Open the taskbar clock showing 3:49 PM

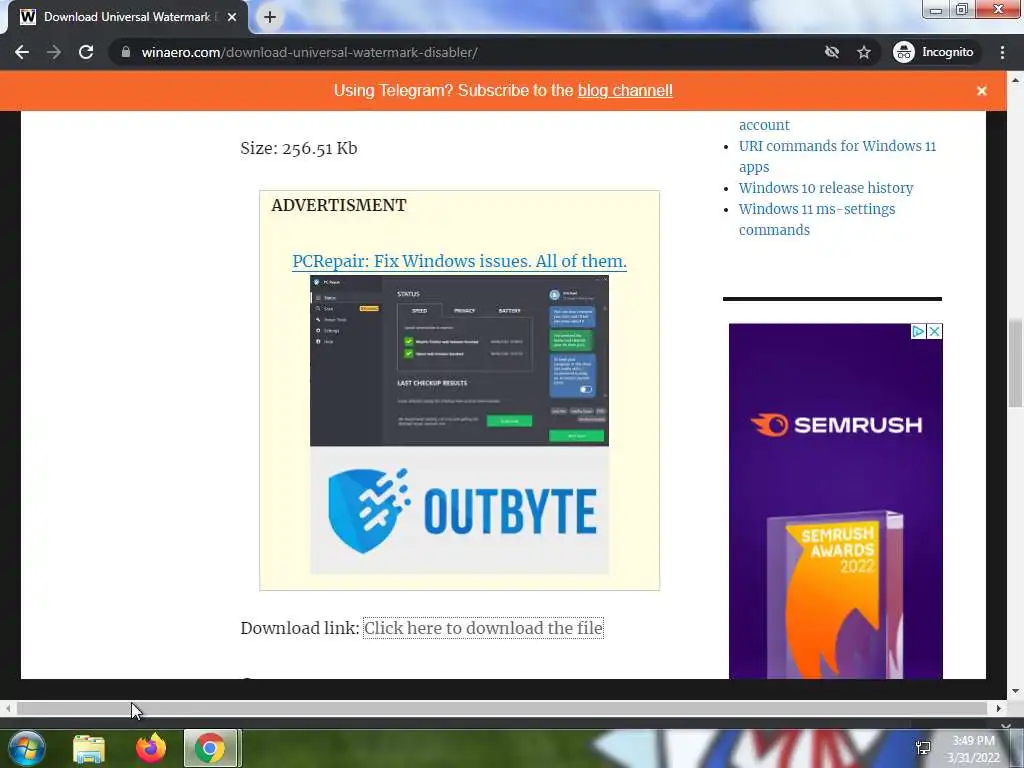point(973,749)
